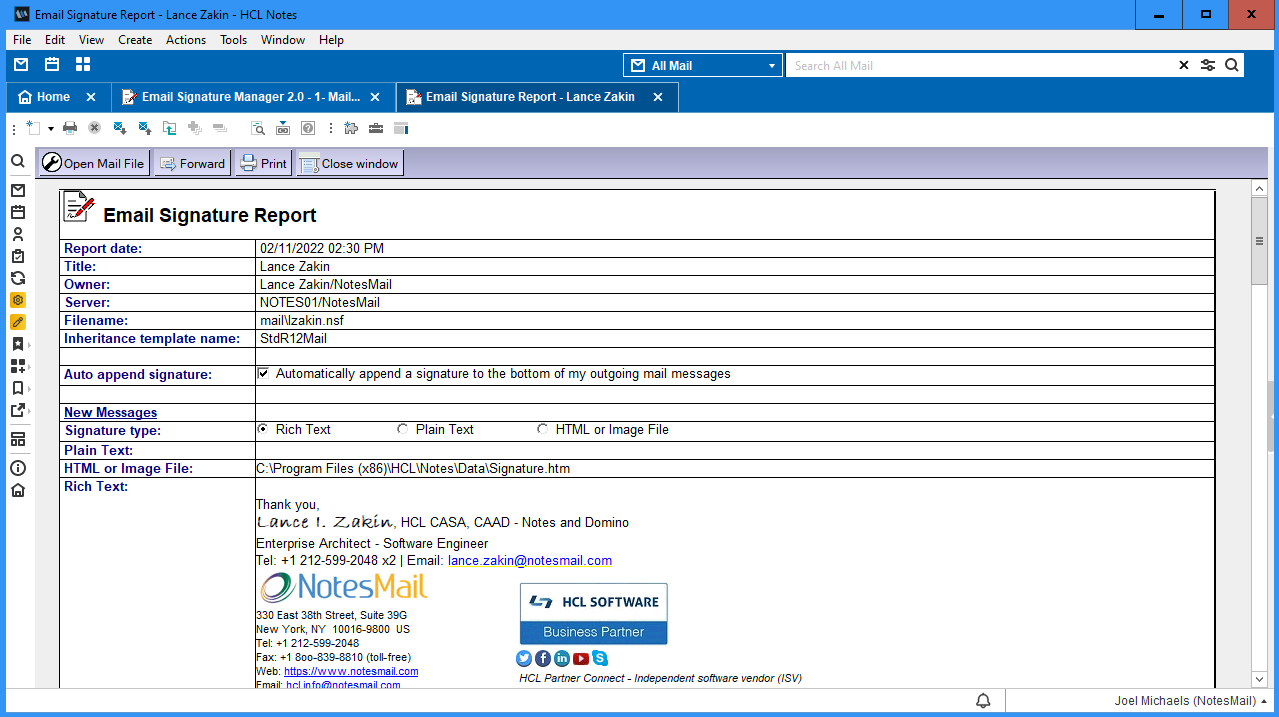This screenshot has width=1279, height=717.
Task: Select the Print toolbar icon
Action: coord(68,128)
